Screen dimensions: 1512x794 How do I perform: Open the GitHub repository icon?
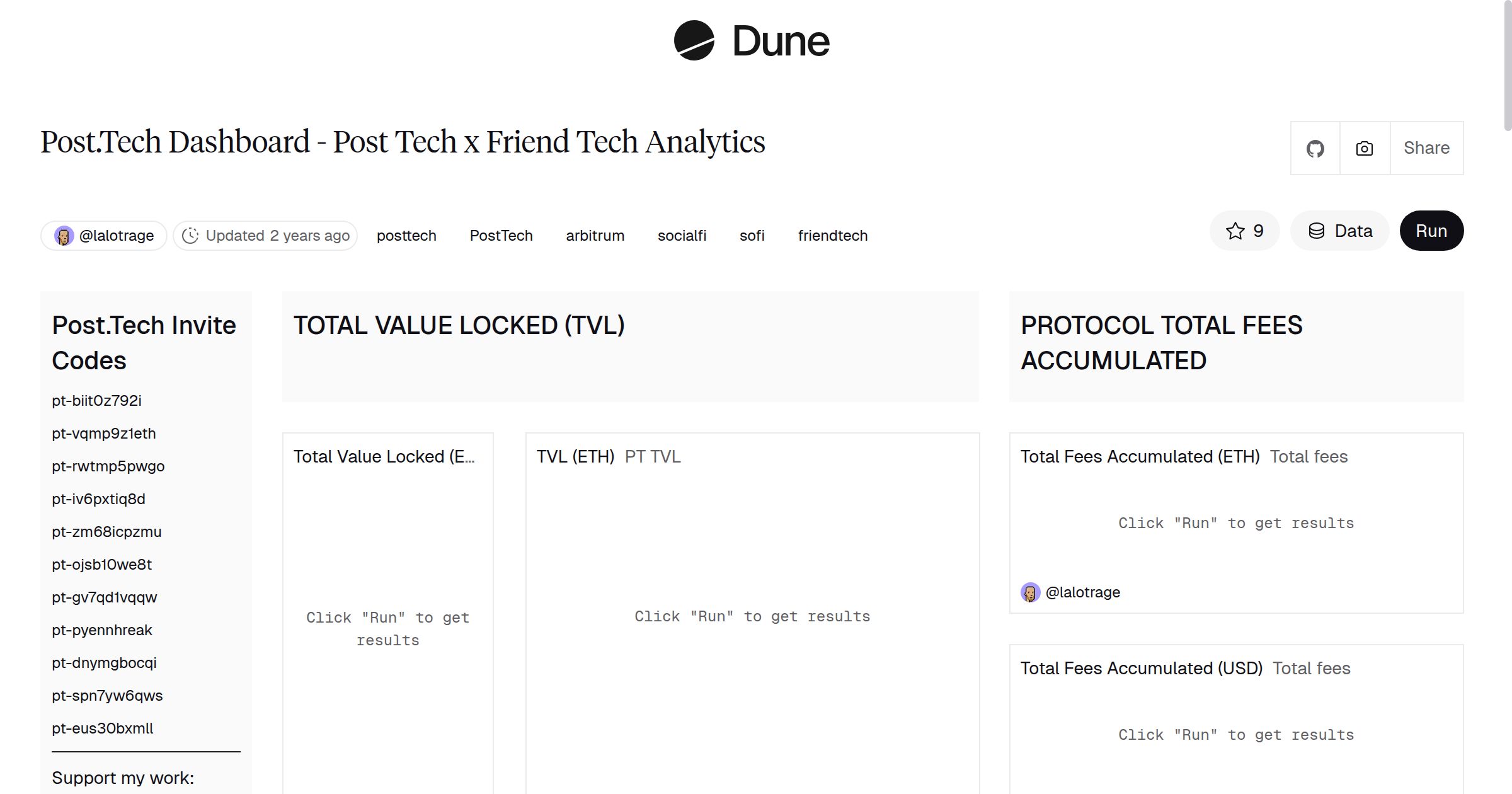pos(1315,148)
